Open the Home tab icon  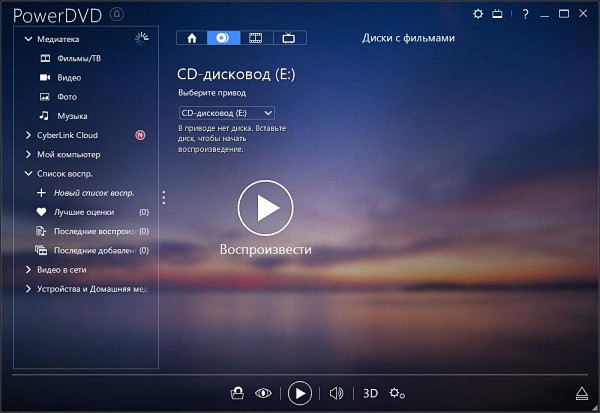pyautogui.click(x=192, y=38)
